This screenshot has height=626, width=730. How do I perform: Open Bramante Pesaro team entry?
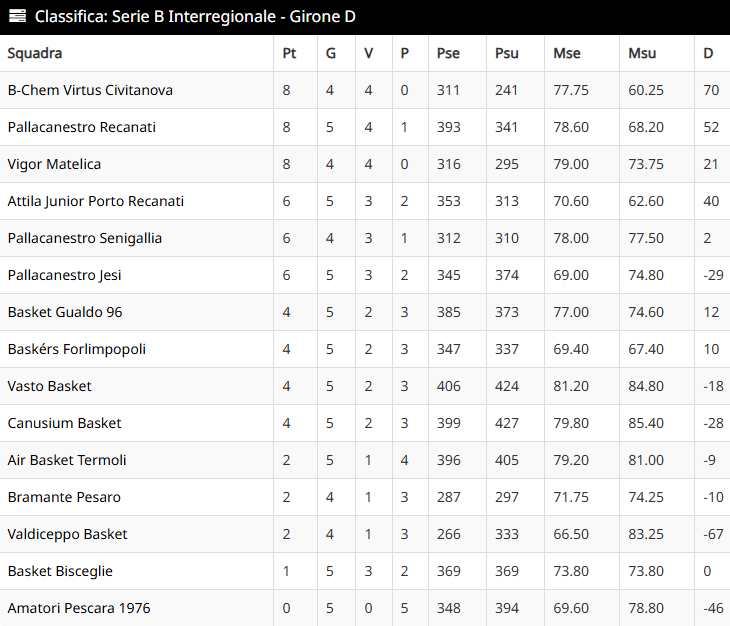click(x=62, y=497)
